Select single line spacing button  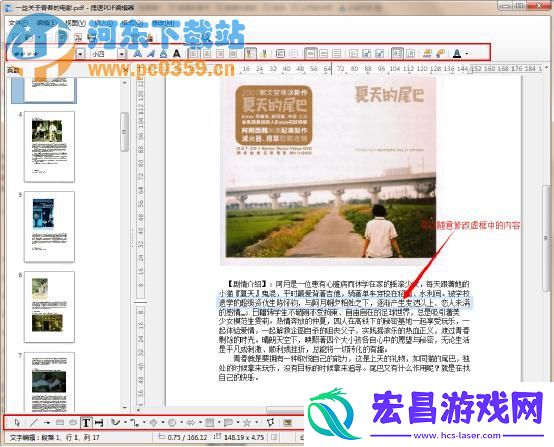[311, 54]
